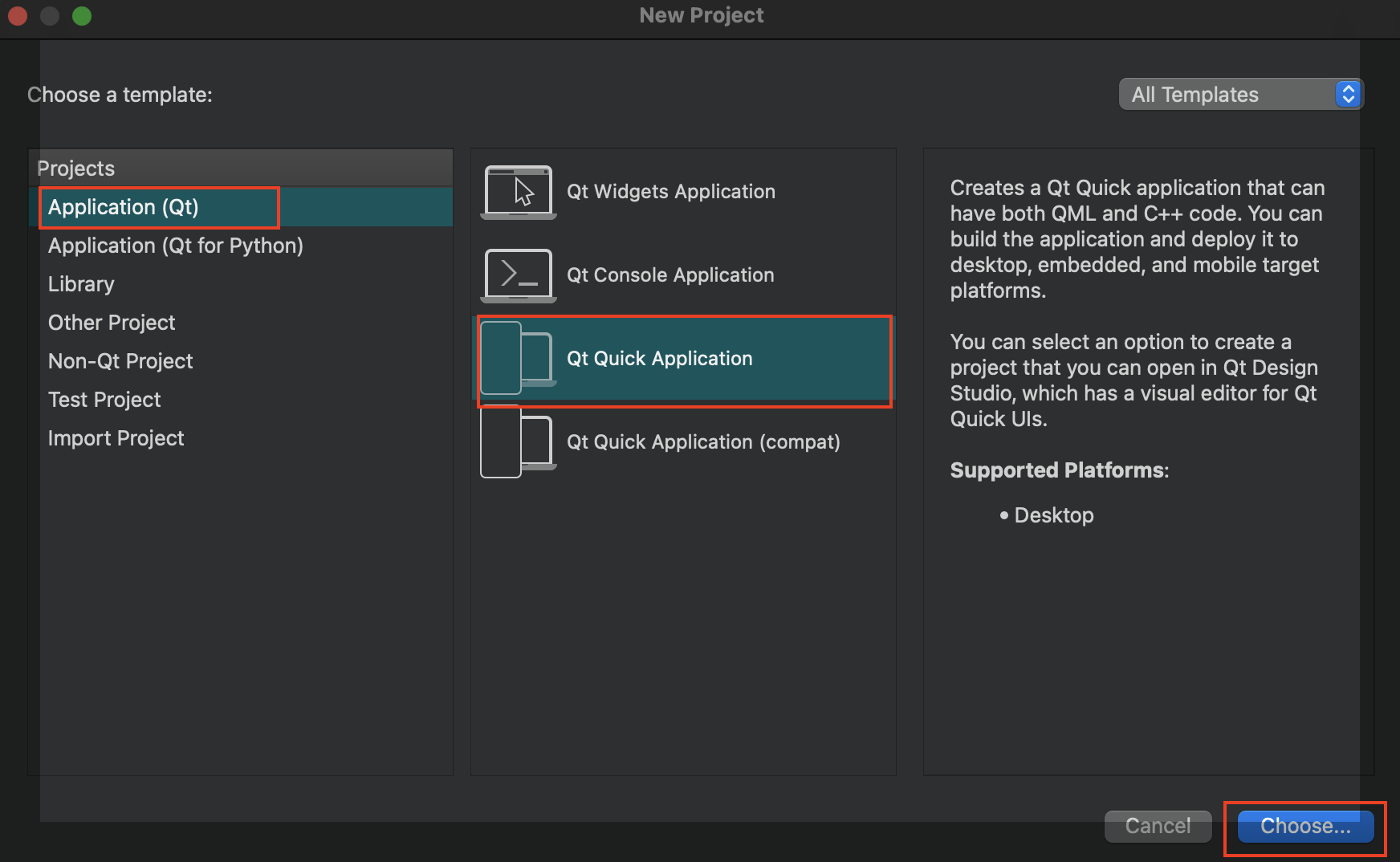
Task: Select the Test Project category
Action: (x=104, y=400)
